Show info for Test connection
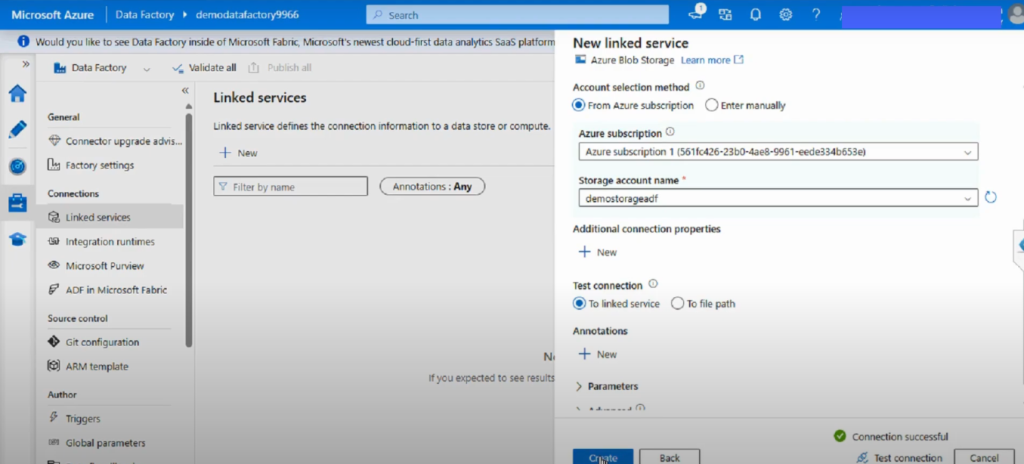 [x=653, y=284]
